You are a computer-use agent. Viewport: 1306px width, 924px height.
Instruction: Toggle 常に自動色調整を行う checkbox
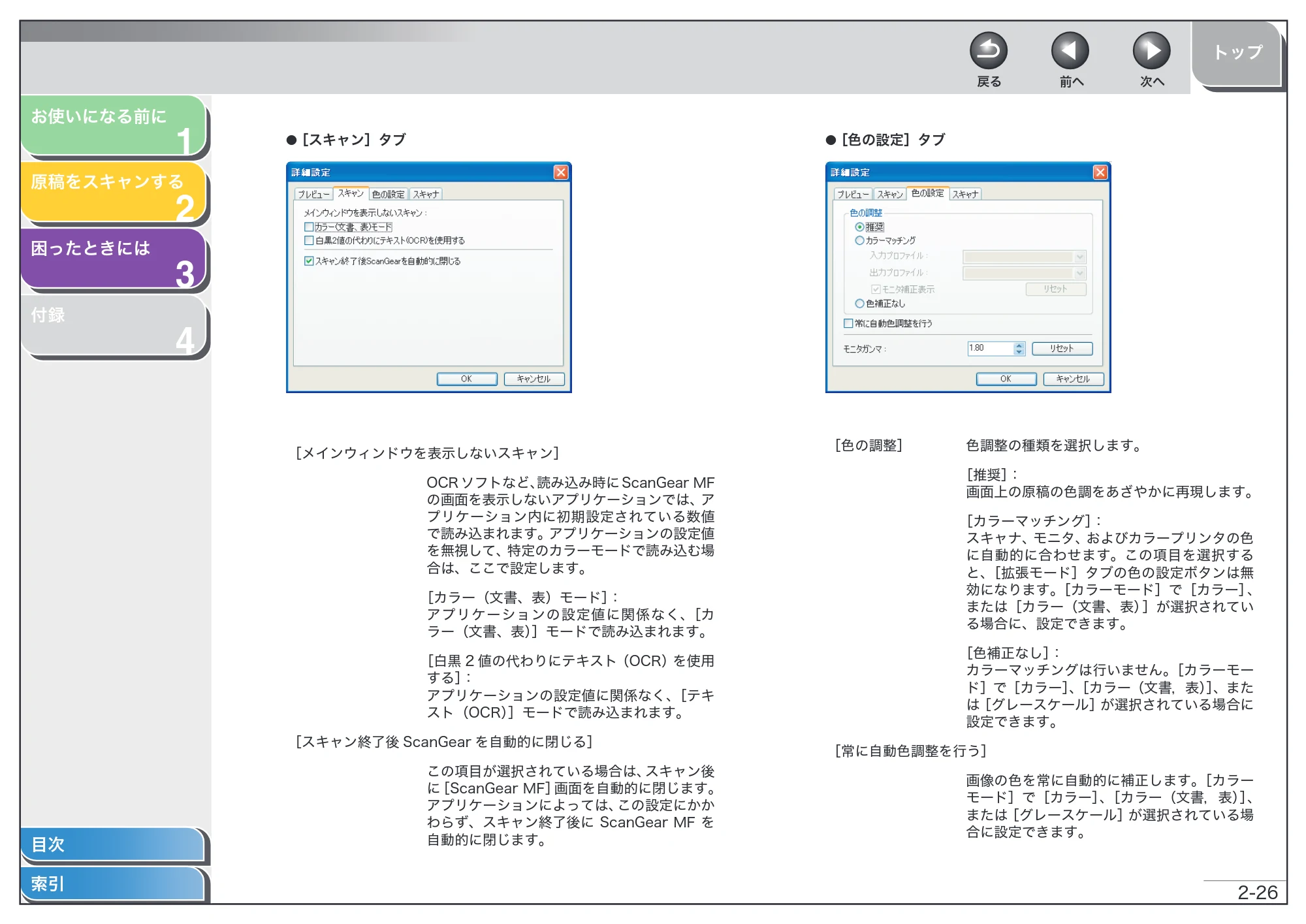(x=848, y=324)
